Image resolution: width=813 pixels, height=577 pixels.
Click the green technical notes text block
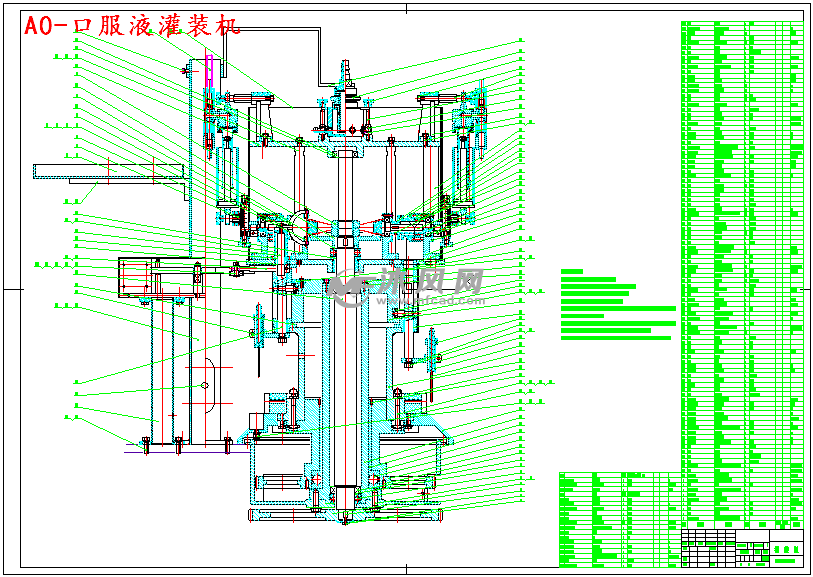click(x=615, y=305)
